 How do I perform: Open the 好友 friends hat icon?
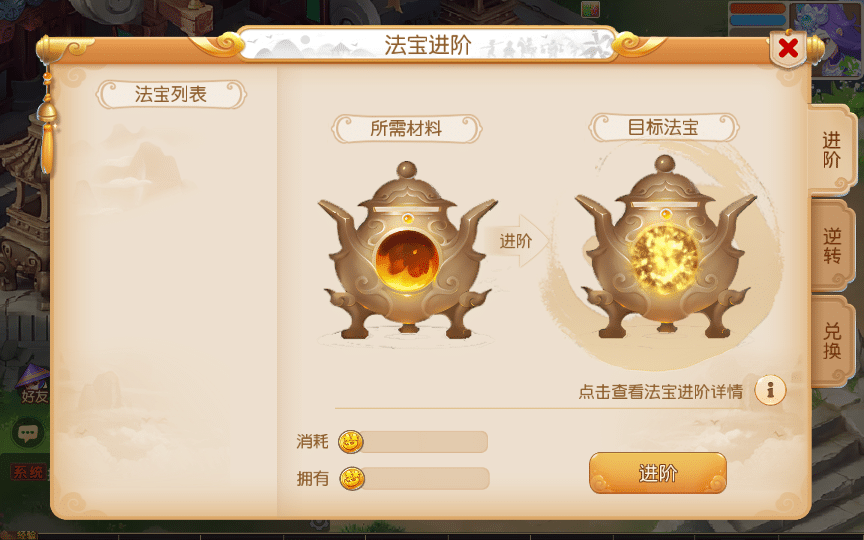[33, 384]
